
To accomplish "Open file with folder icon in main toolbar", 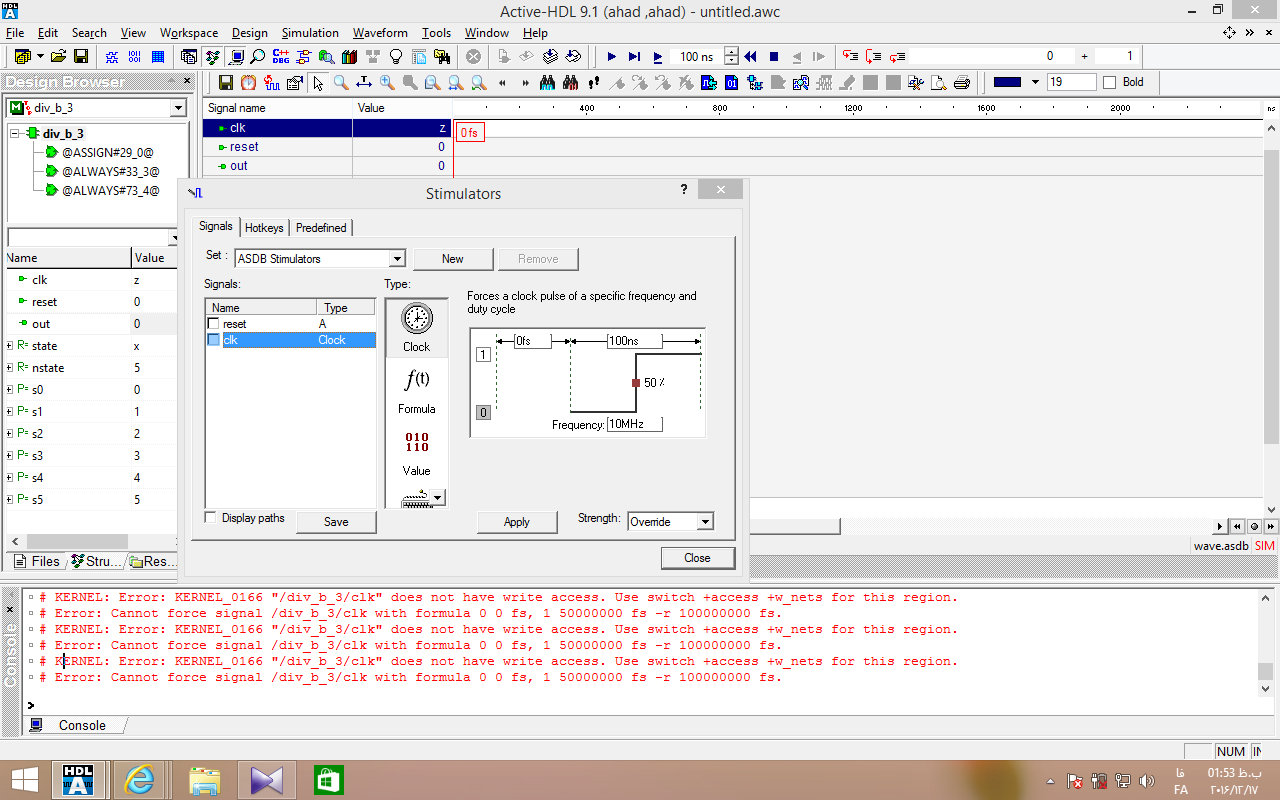I will point(58,57).
